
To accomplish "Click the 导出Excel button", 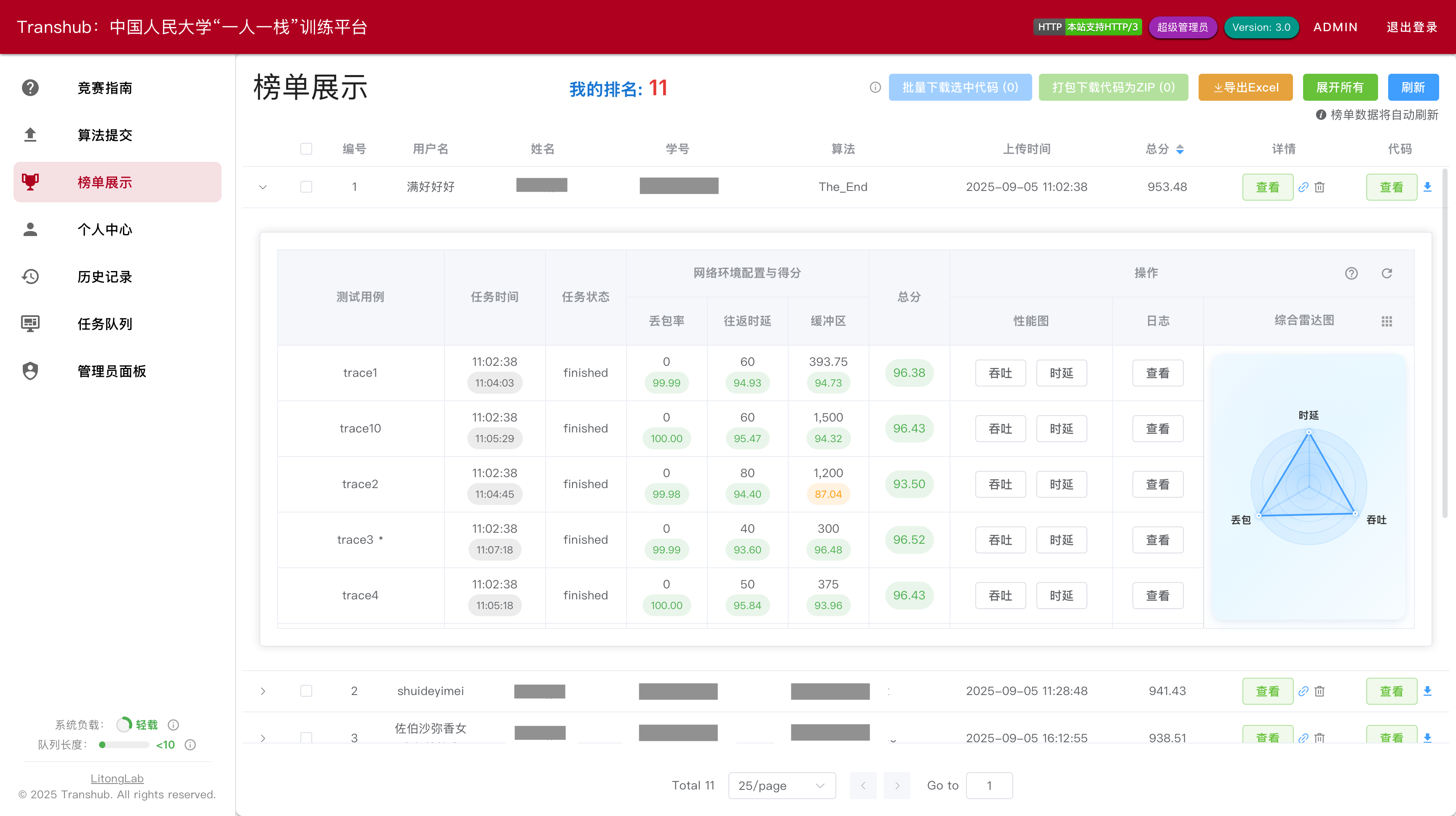I will pos(1245,88).
